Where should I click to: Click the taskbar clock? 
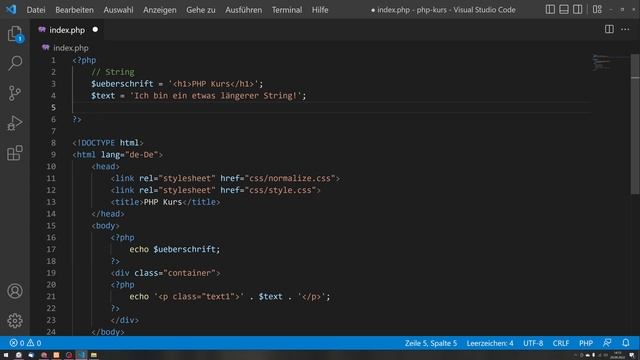click(618, 355)
